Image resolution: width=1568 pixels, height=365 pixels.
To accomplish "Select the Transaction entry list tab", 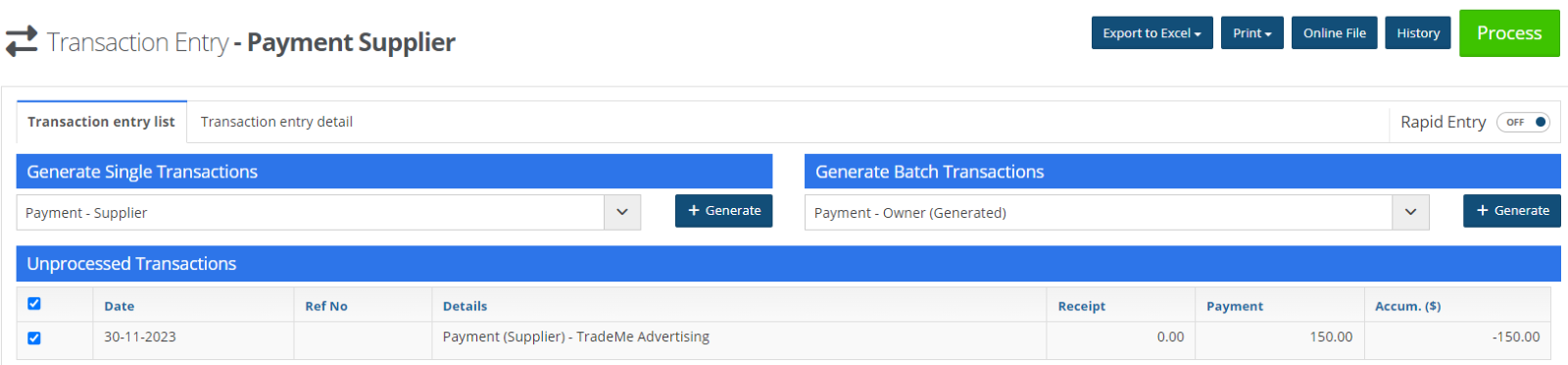I will [x=101, y=122].
